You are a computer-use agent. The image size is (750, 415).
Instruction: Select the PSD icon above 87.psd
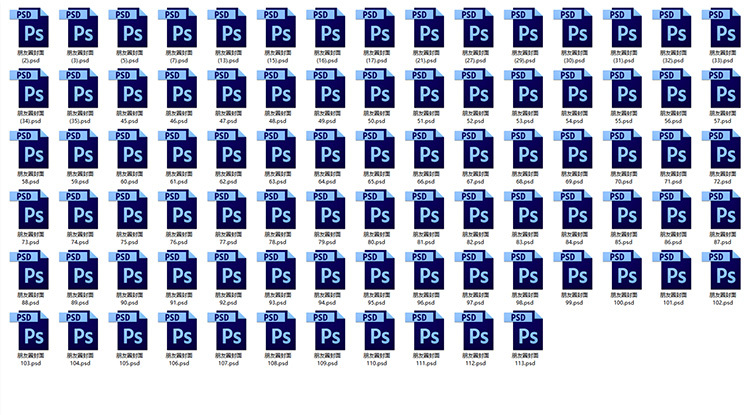722,209
